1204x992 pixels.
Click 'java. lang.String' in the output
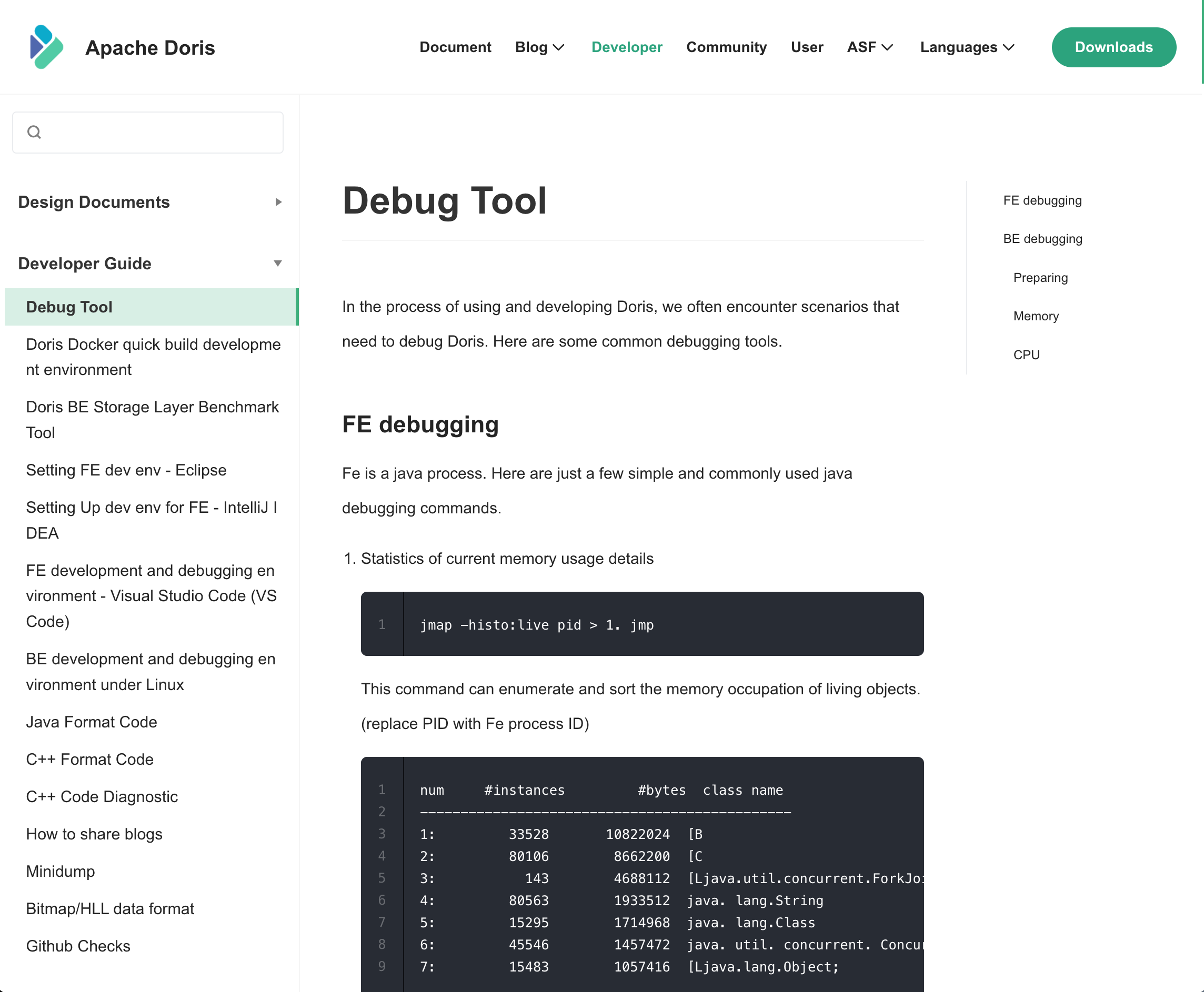pos(755,900)
